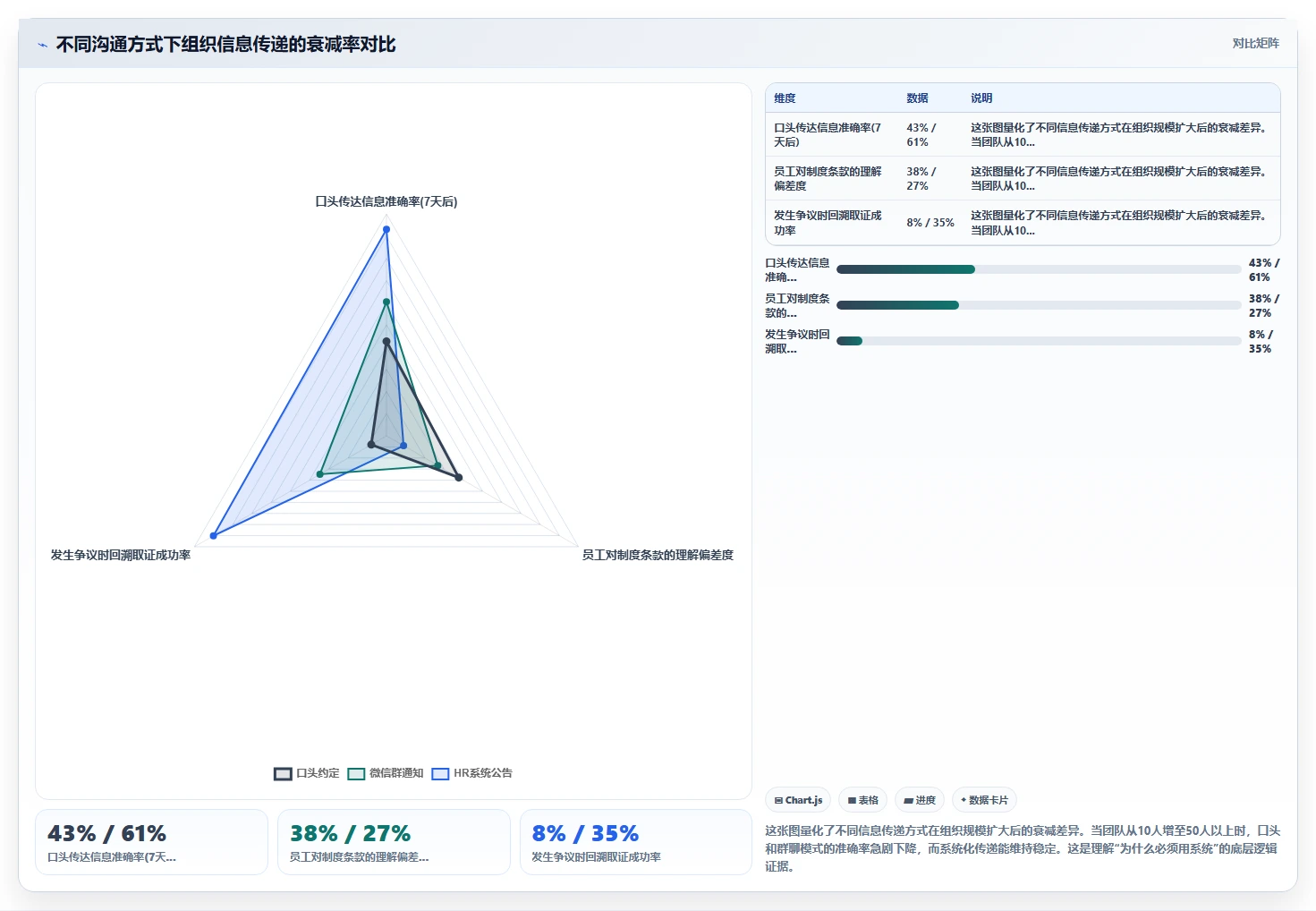Click the 对比矩阵 label in header
Viewport: 1316px width, 911px height.
click(x=1255, y=43)
